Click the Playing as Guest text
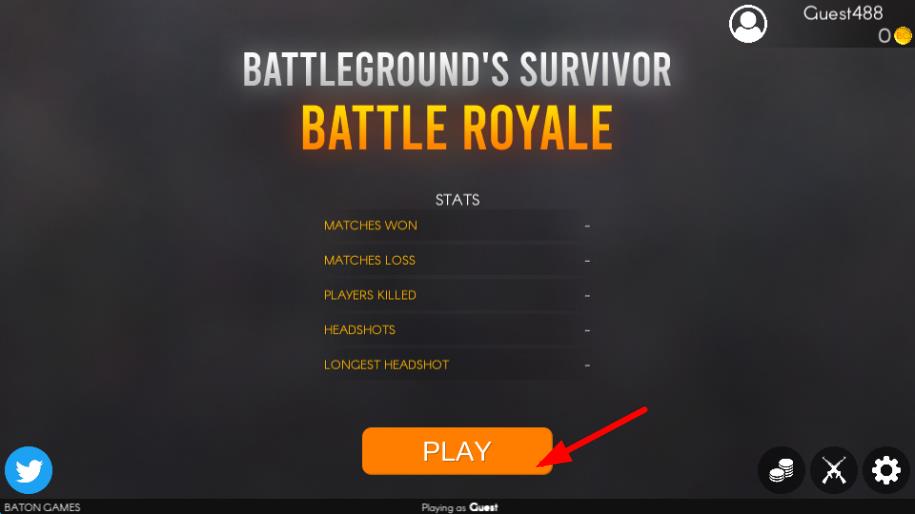 tap(460, 508)
